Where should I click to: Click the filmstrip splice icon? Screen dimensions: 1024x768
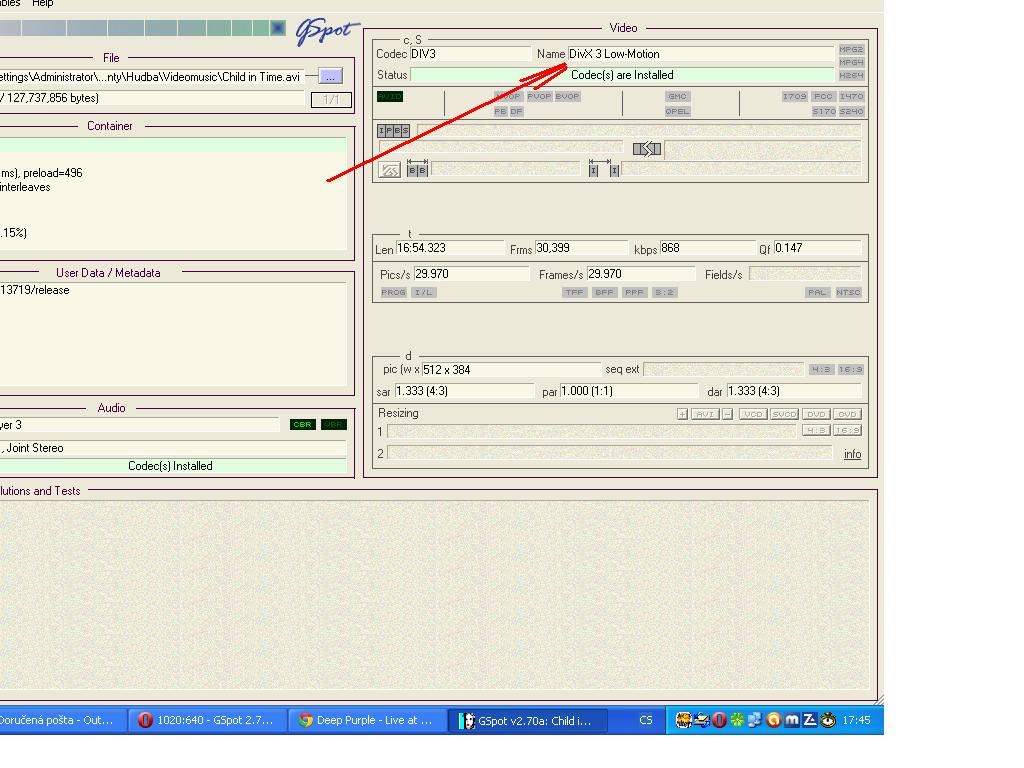click(x=647, y=149)
